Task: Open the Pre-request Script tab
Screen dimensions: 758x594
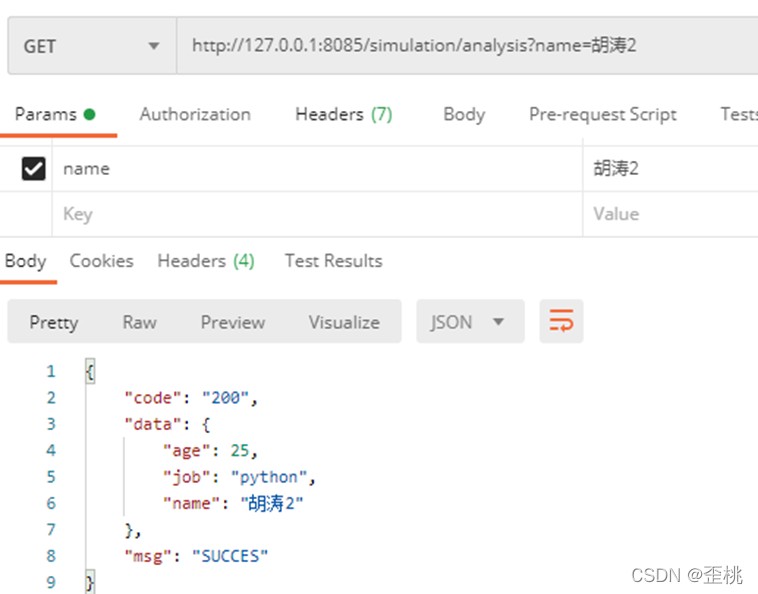Action: point(603,115)
